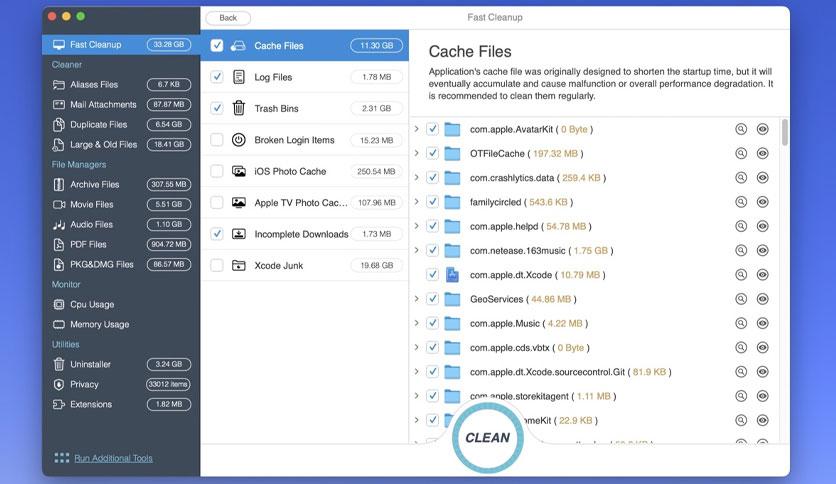Click the 11.30 GB Cache Files size badge
This screenshot has height=484, width=836.
pos(376,45)
